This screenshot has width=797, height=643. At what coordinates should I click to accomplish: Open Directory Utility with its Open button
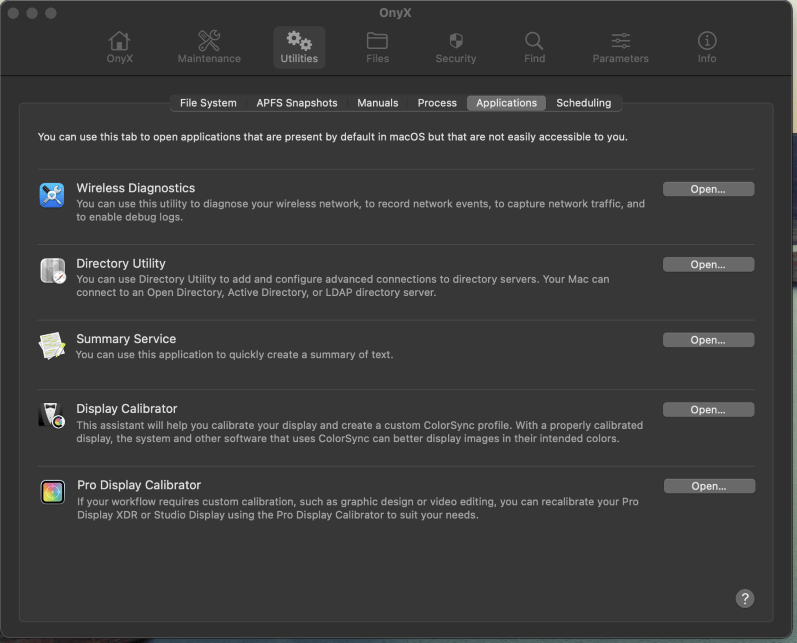708,264
